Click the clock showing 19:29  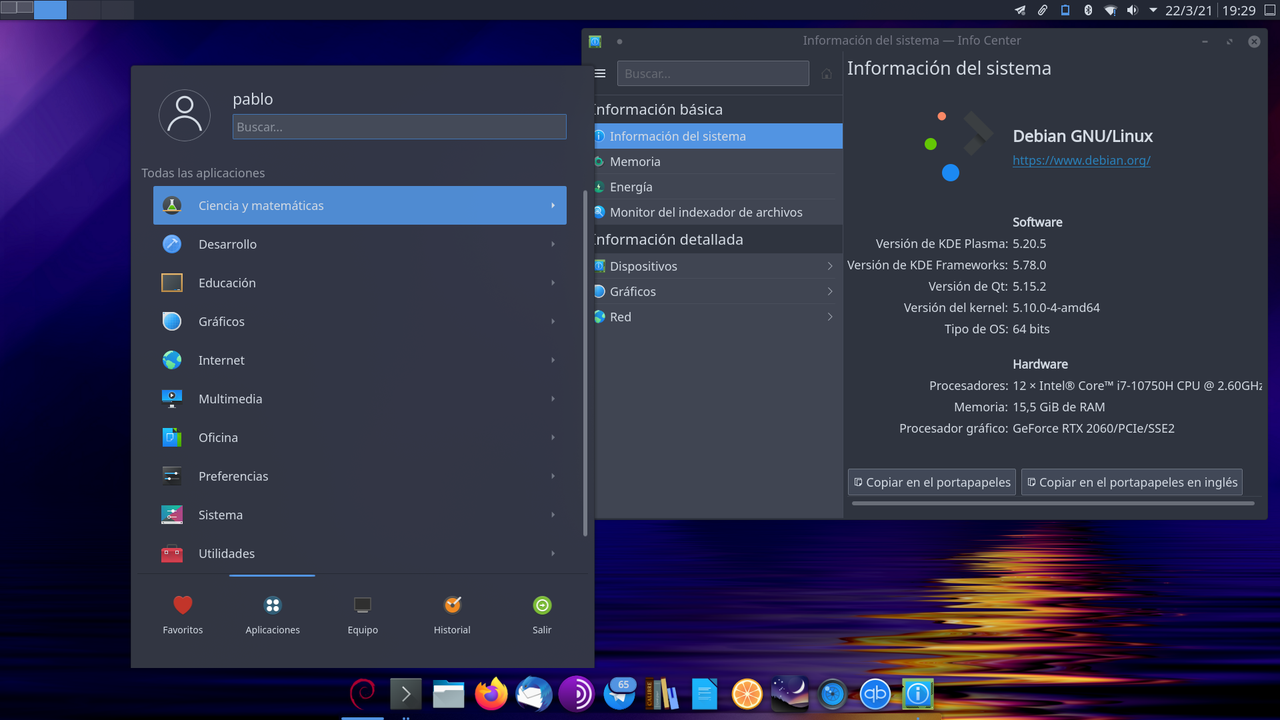(1239, 10)
